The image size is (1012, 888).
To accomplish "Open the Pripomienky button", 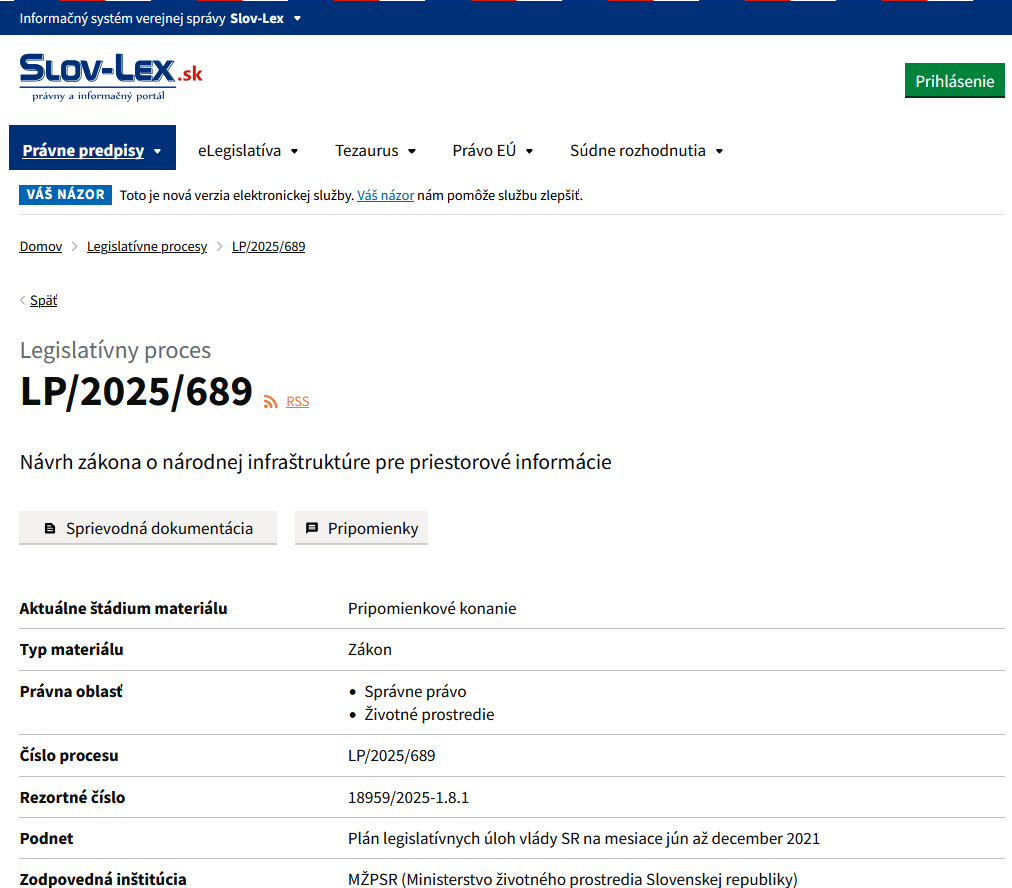I will (361, 528).
